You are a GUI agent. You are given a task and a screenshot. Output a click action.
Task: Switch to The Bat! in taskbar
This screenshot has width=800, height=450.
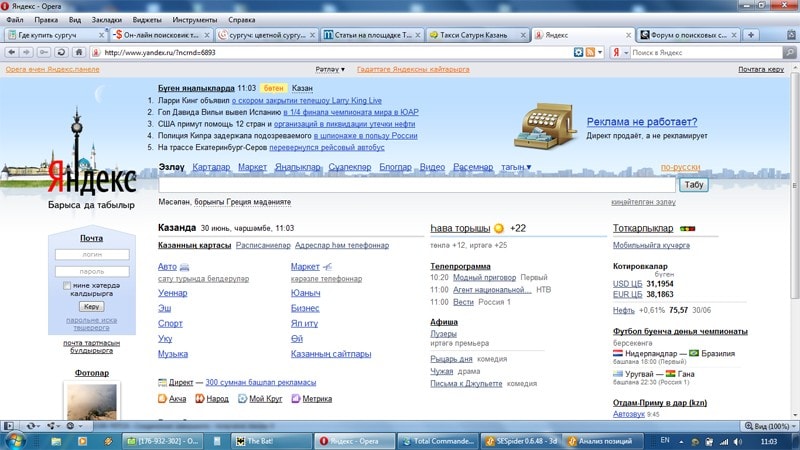pos(271,441)
